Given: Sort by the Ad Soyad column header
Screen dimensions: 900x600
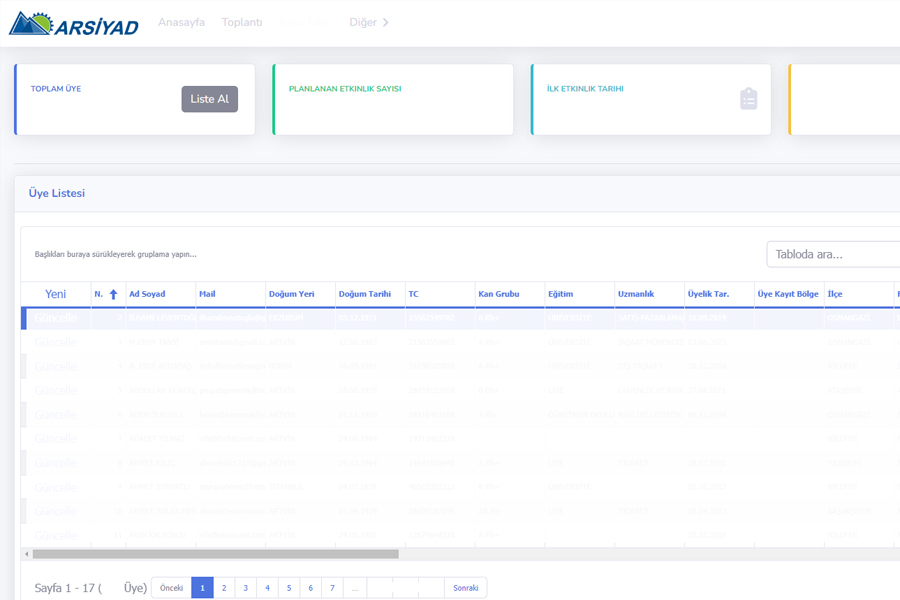Looking at the screenshot, I should pyautogui.click(x=147, y=294).
